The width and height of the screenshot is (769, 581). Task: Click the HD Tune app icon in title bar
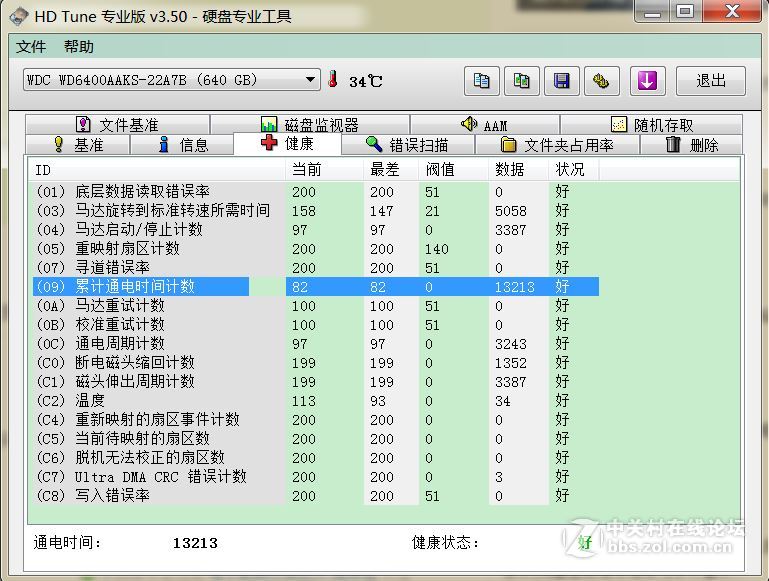[x=18, y=17]
